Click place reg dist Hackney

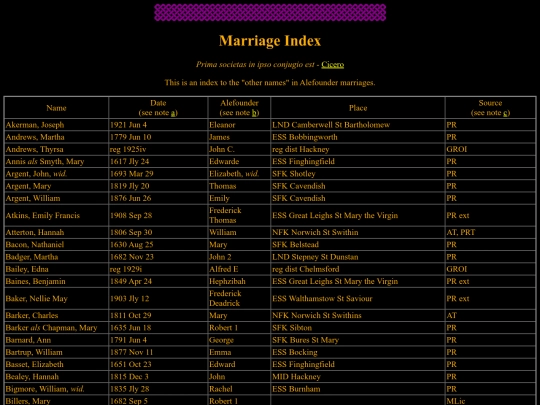tap(301, 149)
